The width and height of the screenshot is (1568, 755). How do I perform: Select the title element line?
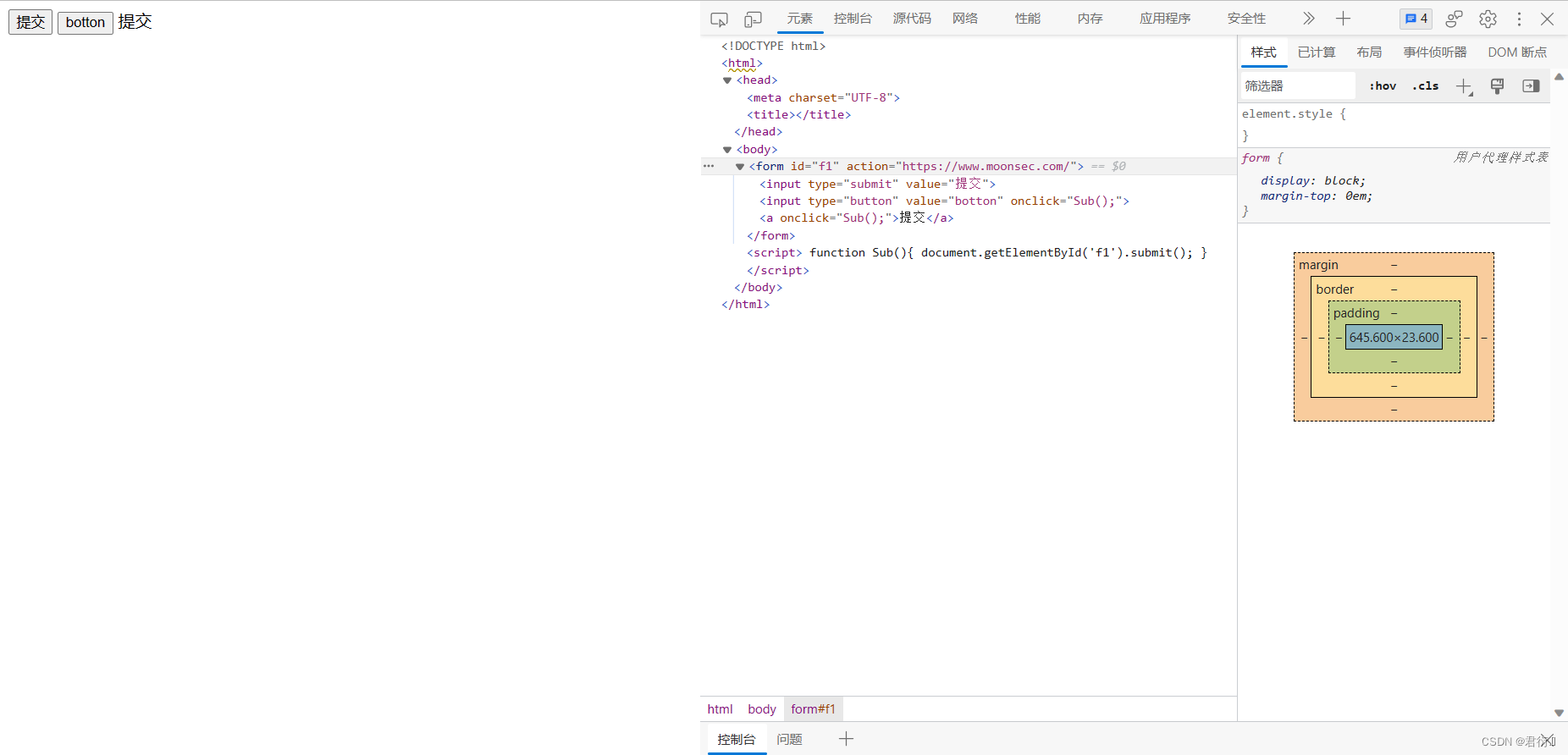(x=798, y=114)
